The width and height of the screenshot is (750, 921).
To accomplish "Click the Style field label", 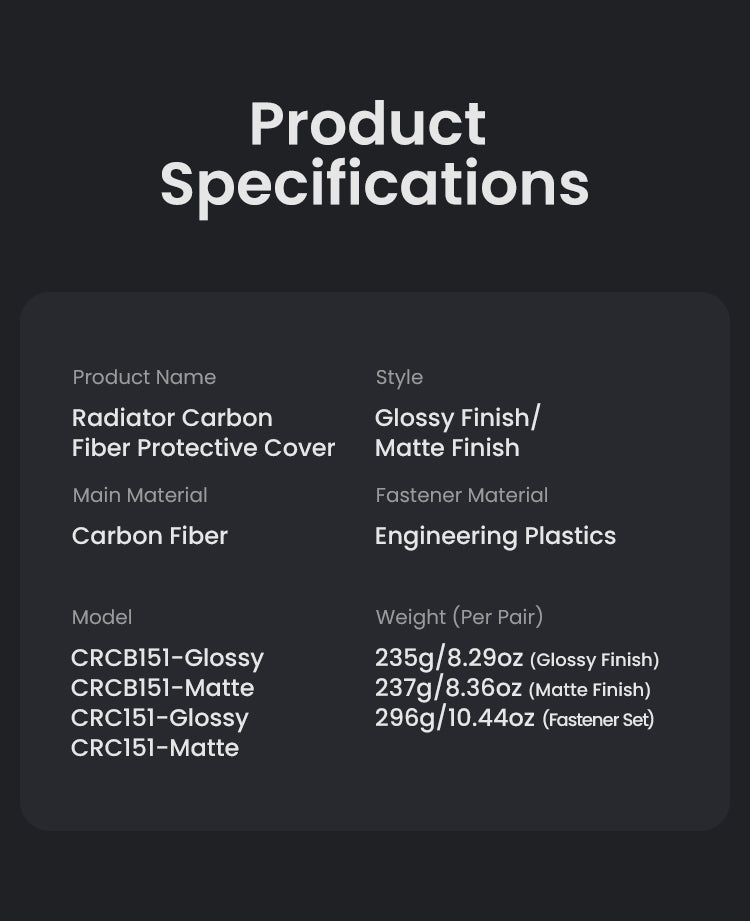I will pos(399,377).
